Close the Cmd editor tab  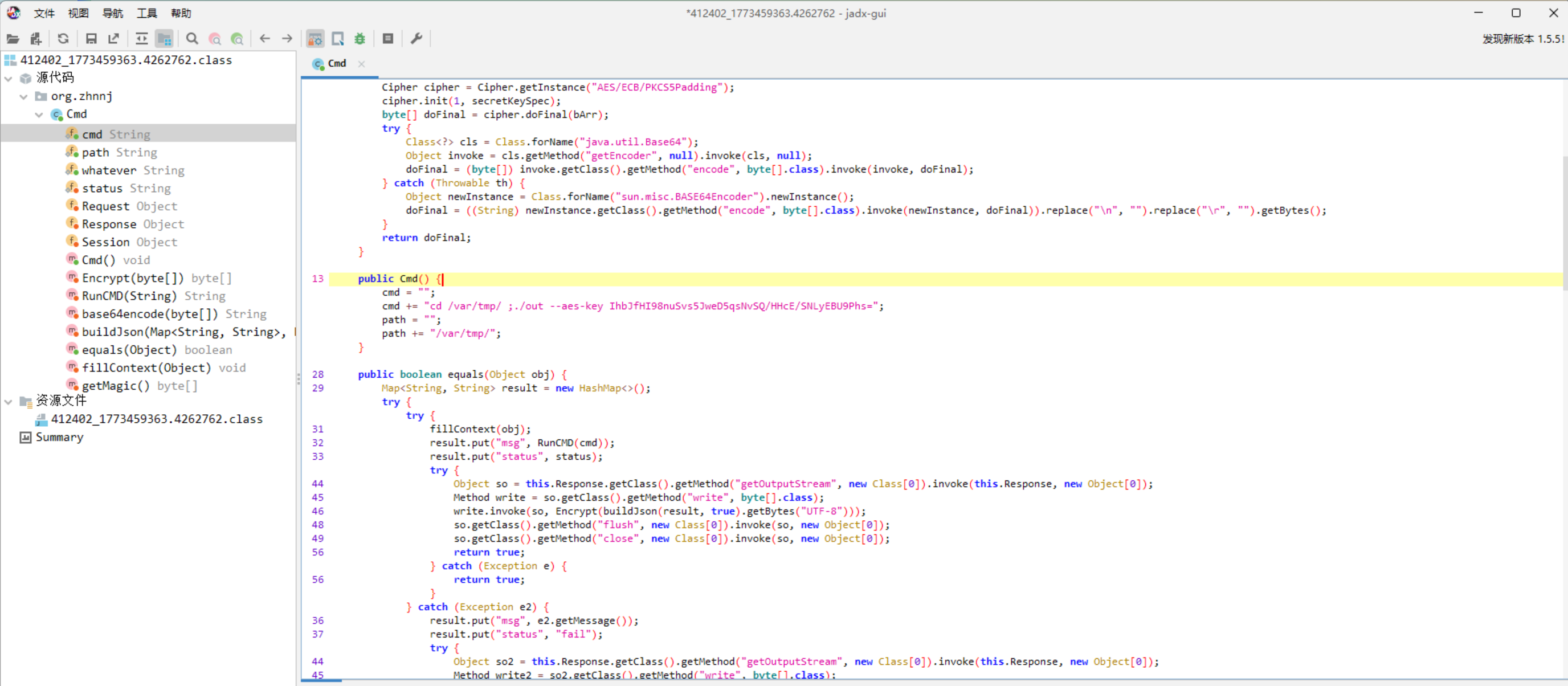[x=362, y=63]
